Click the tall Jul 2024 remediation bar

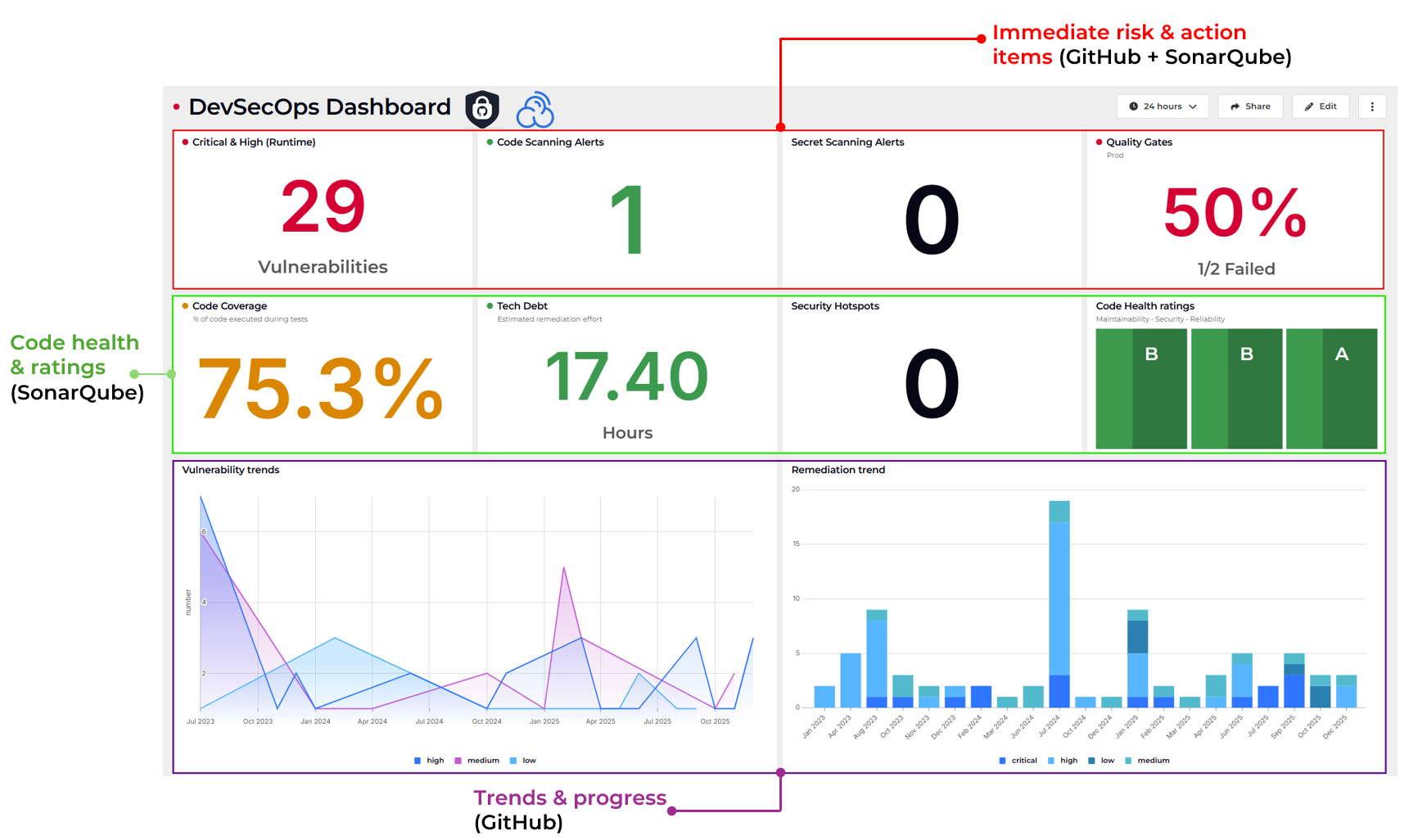click(x=1059, y=604)
